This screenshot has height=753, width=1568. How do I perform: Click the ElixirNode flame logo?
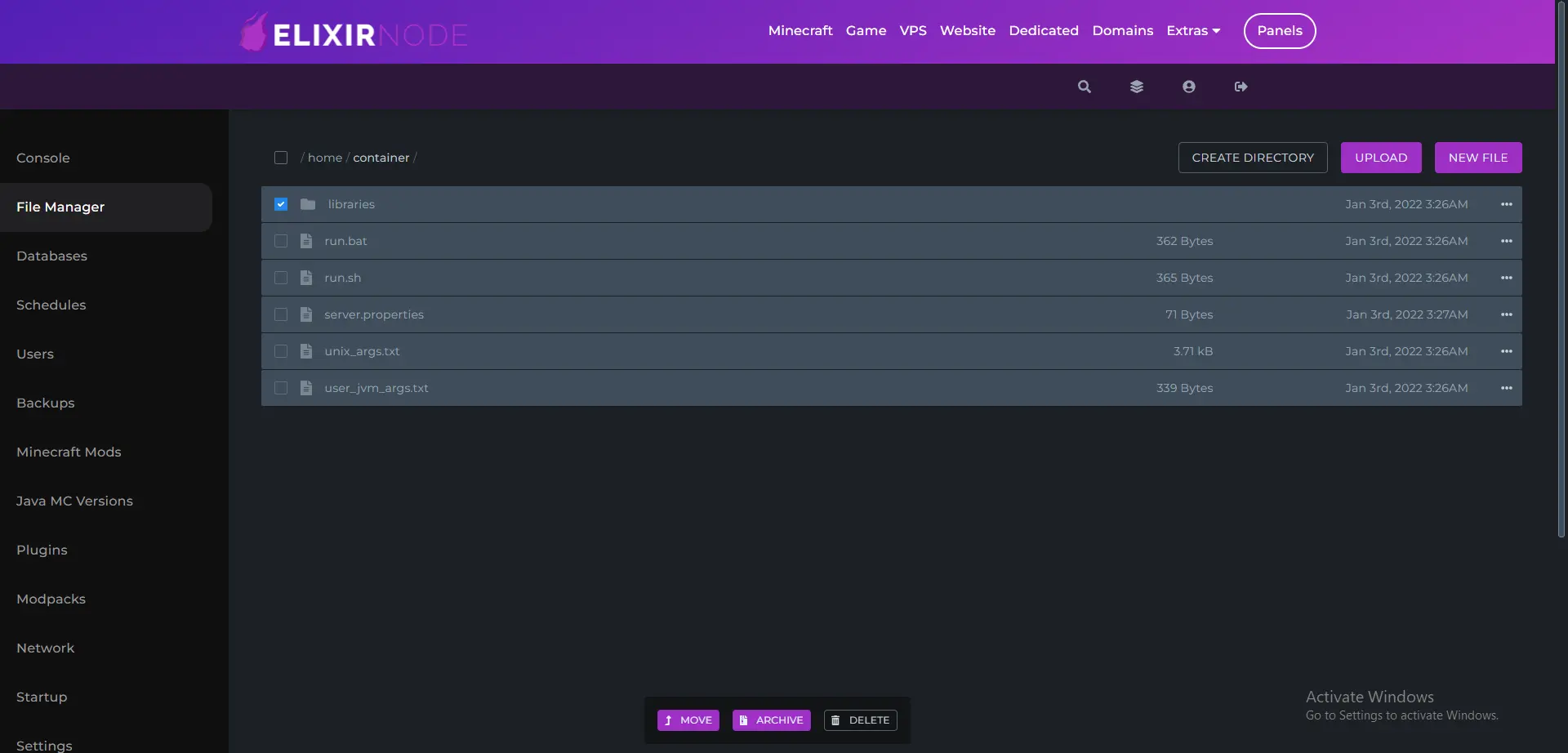pyautogui.click(x=254, y=33)
